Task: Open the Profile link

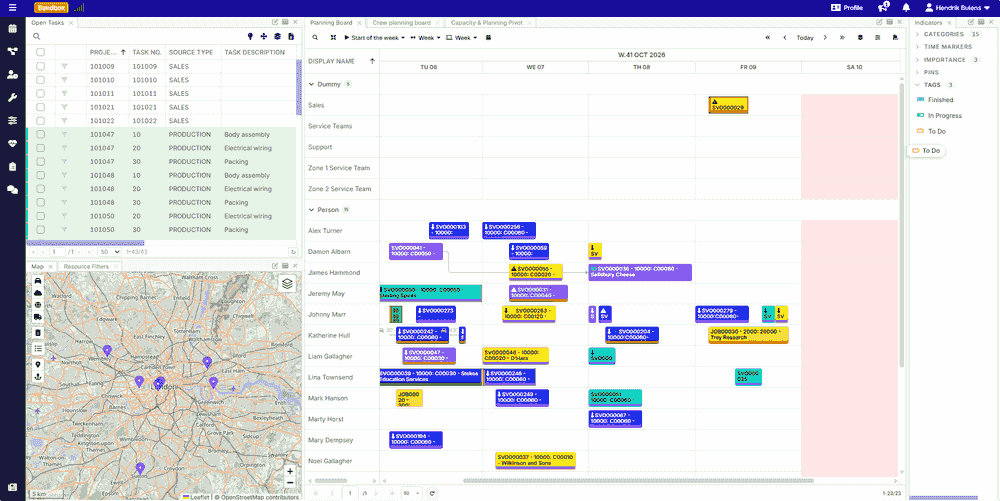Action: point(847,8)
